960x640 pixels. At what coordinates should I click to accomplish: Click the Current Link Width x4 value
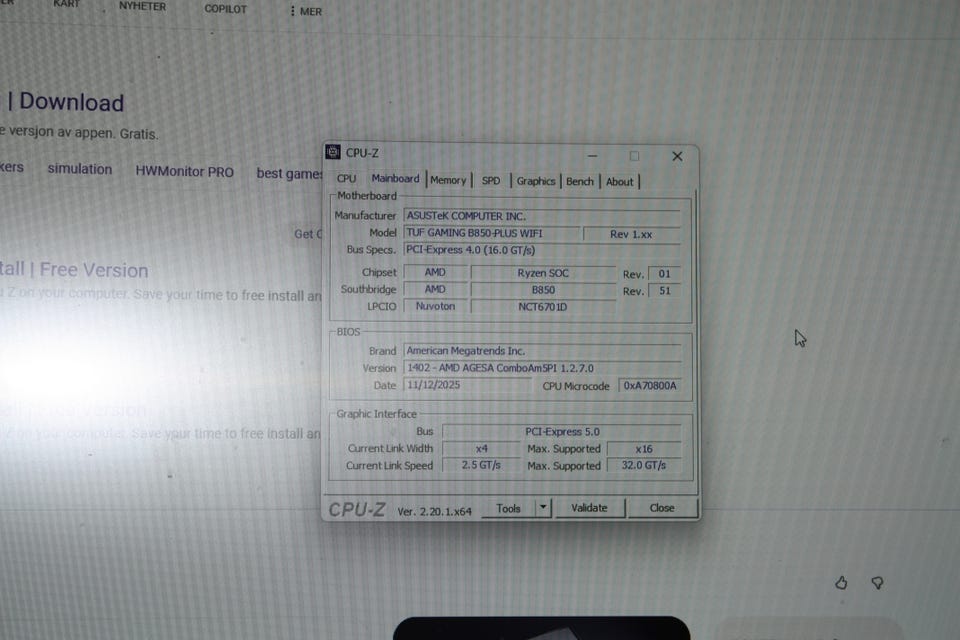[481, 448]
